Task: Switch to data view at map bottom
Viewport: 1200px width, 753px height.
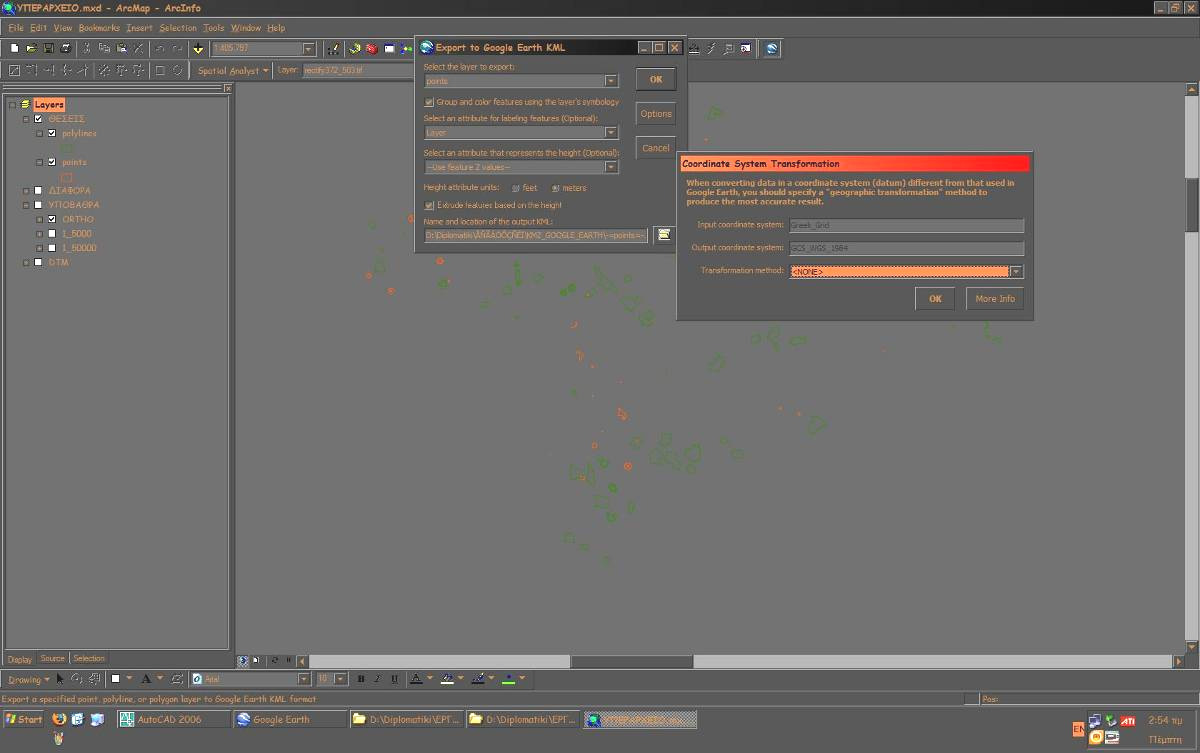Action: click(x=243, y=660)
